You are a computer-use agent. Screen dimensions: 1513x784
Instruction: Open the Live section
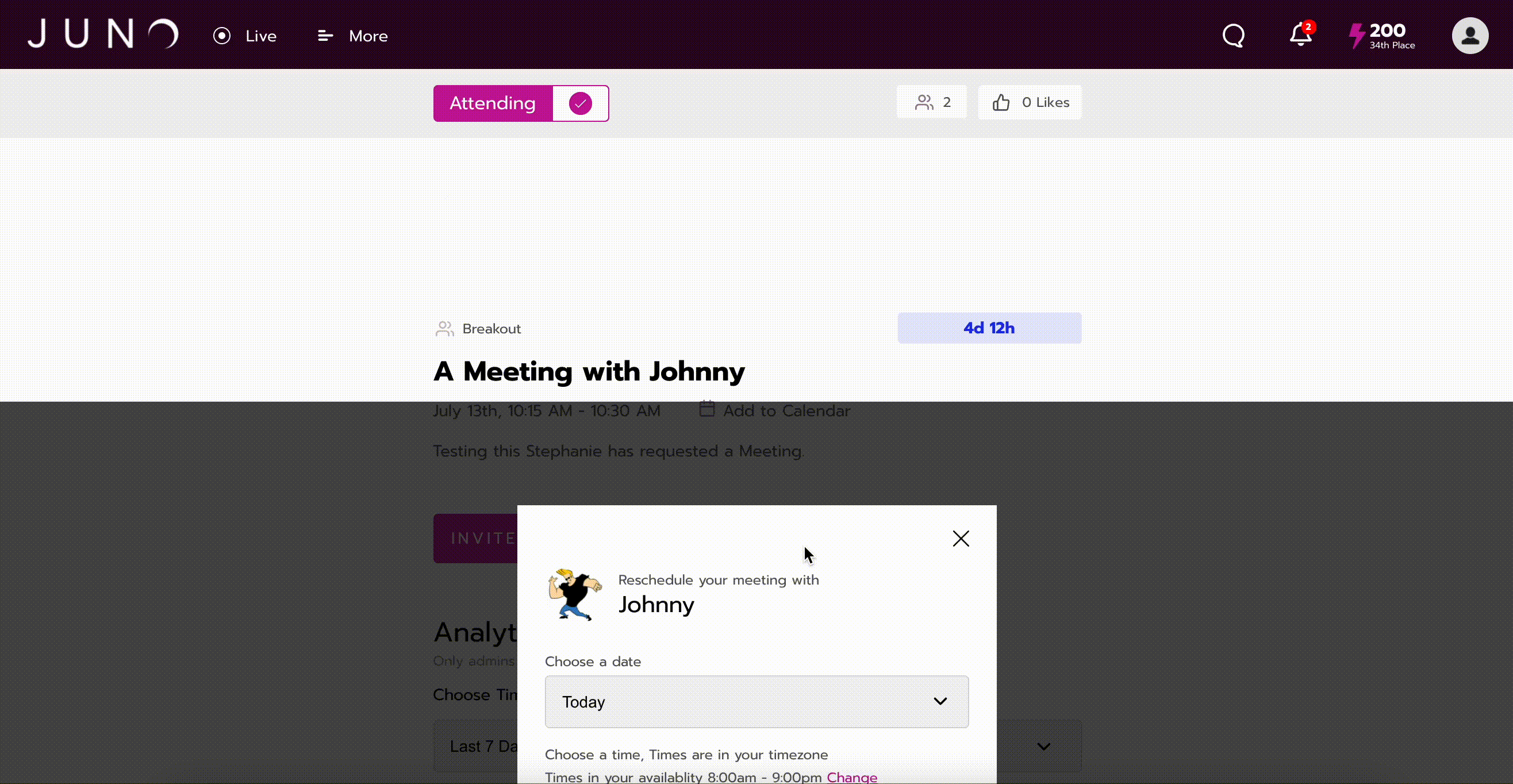[x=244, y=36]
